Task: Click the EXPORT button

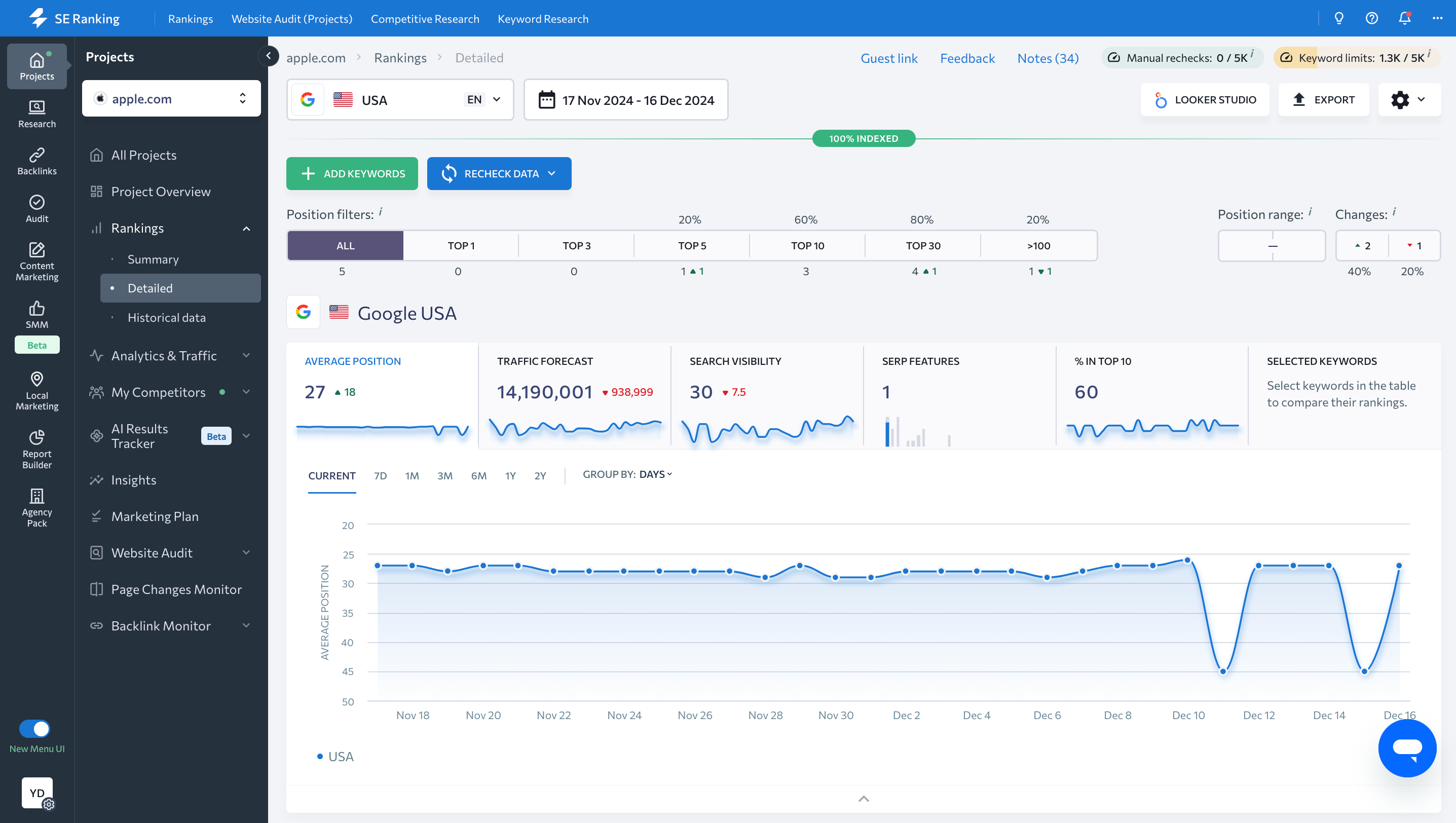Action: [x=1324, y=99]
